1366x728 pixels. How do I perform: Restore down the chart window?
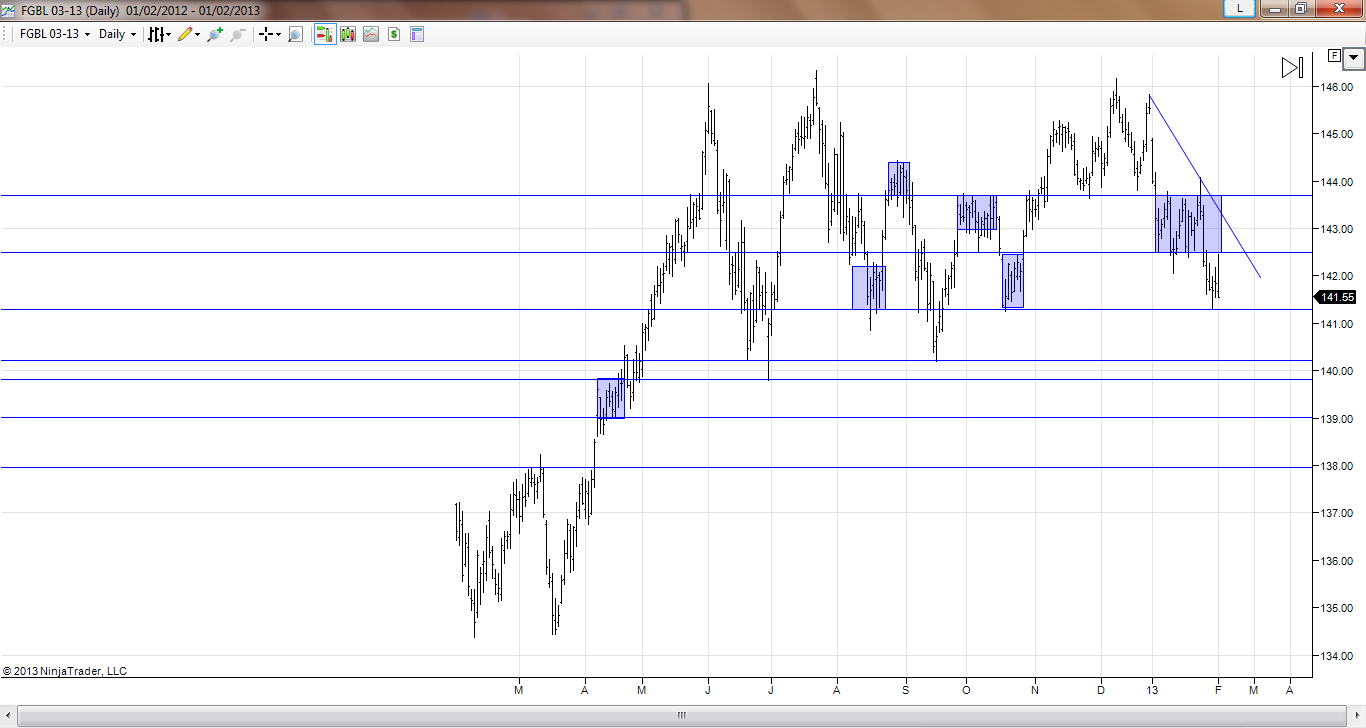pyautogui.click(x=1300, y=8)
